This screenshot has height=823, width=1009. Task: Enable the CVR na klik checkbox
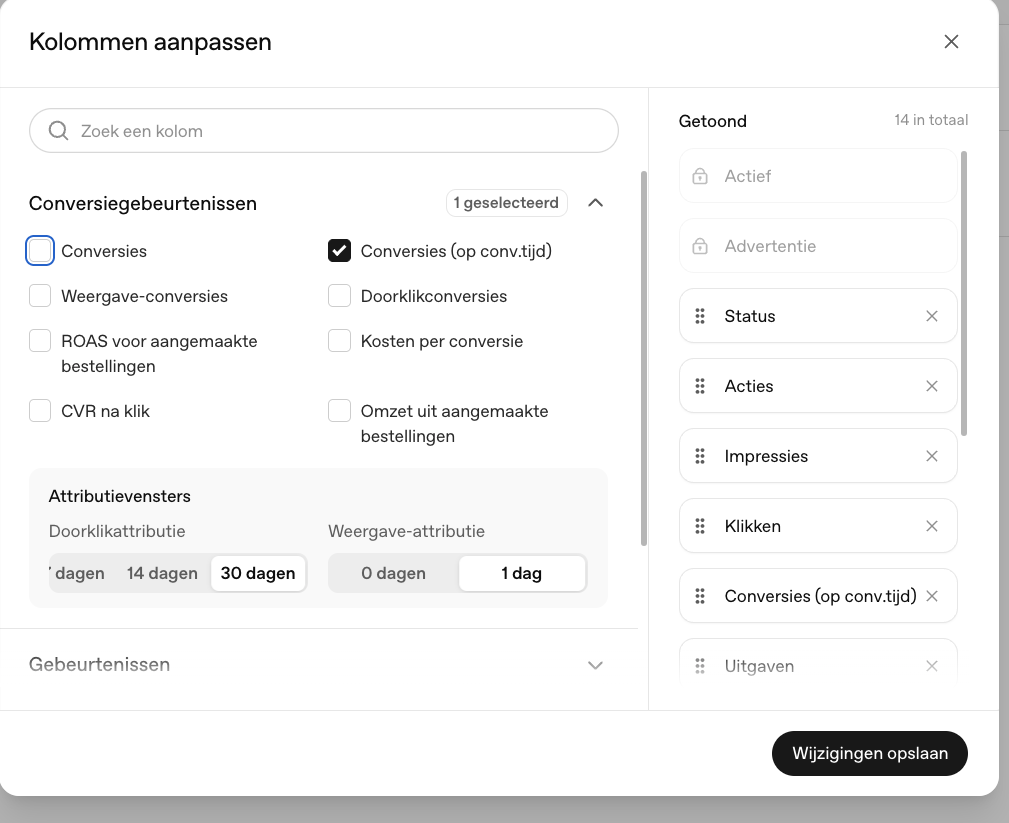pyautogui.click(x=40, y=411)
